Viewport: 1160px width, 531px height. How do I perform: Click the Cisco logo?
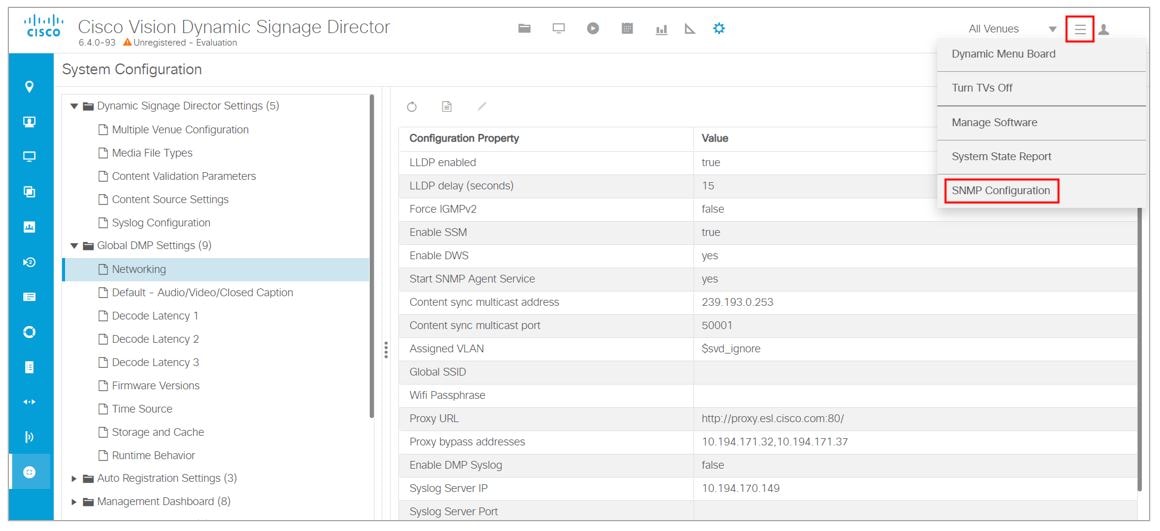[x=44, y=27]
